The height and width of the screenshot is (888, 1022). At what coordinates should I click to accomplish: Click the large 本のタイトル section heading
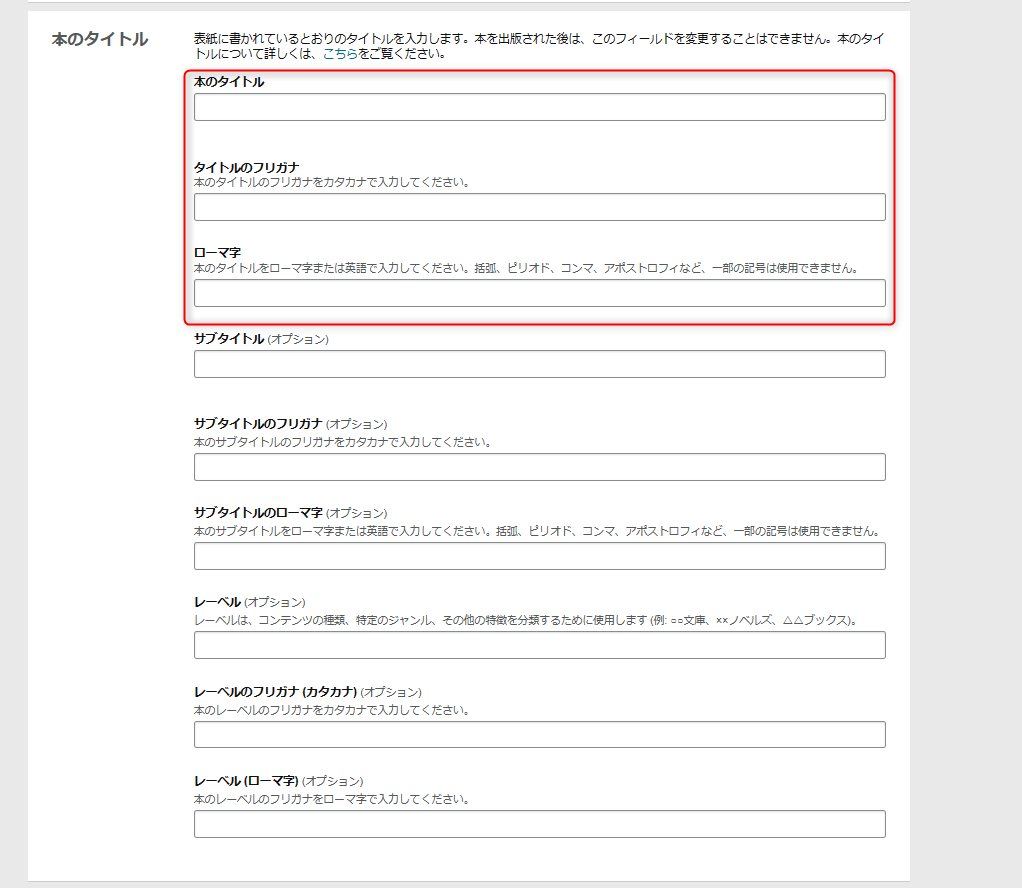pyautogui.click(x=100, y=39)
